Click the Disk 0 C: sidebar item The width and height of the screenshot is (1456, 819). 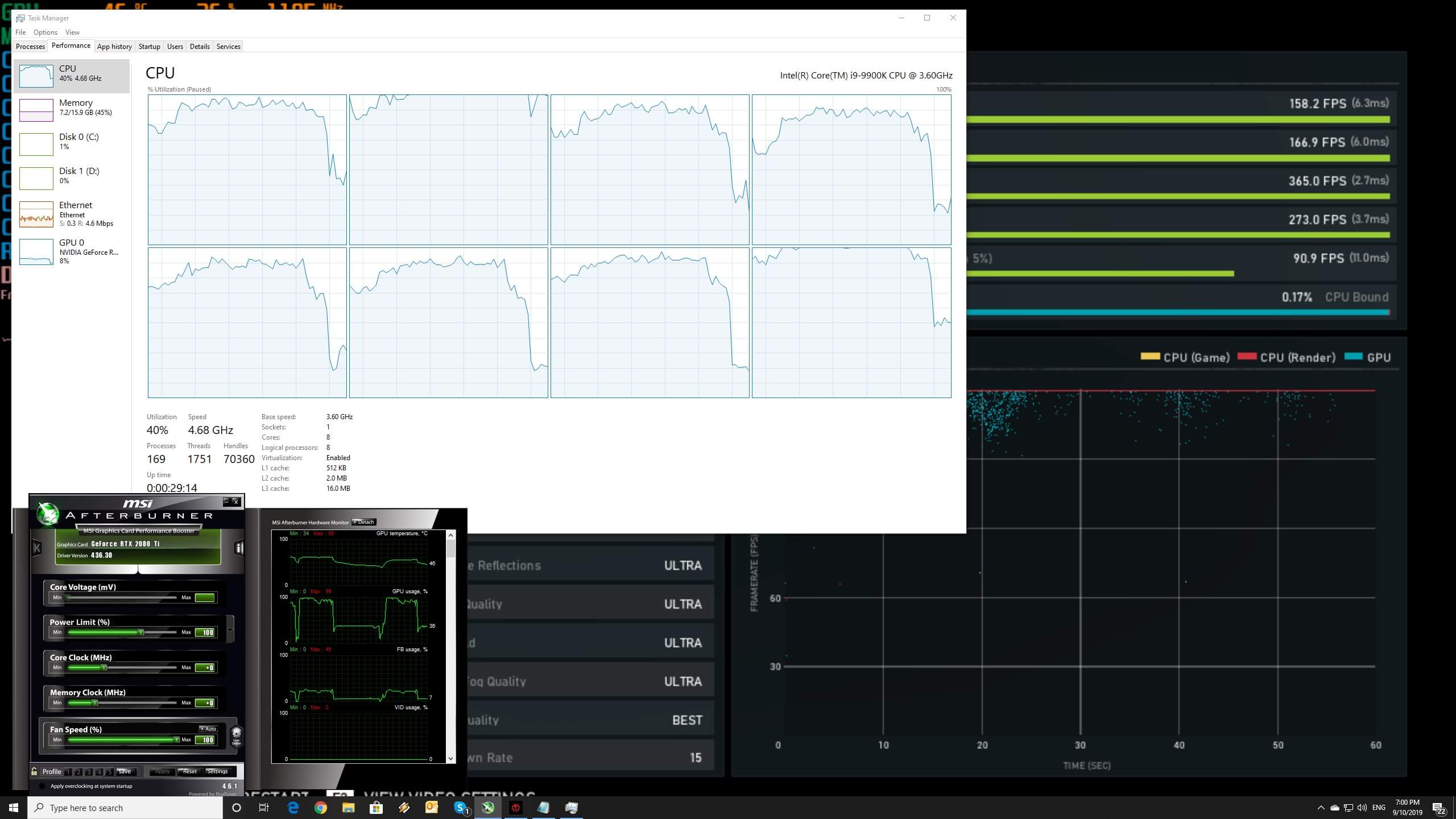point(75,142)
